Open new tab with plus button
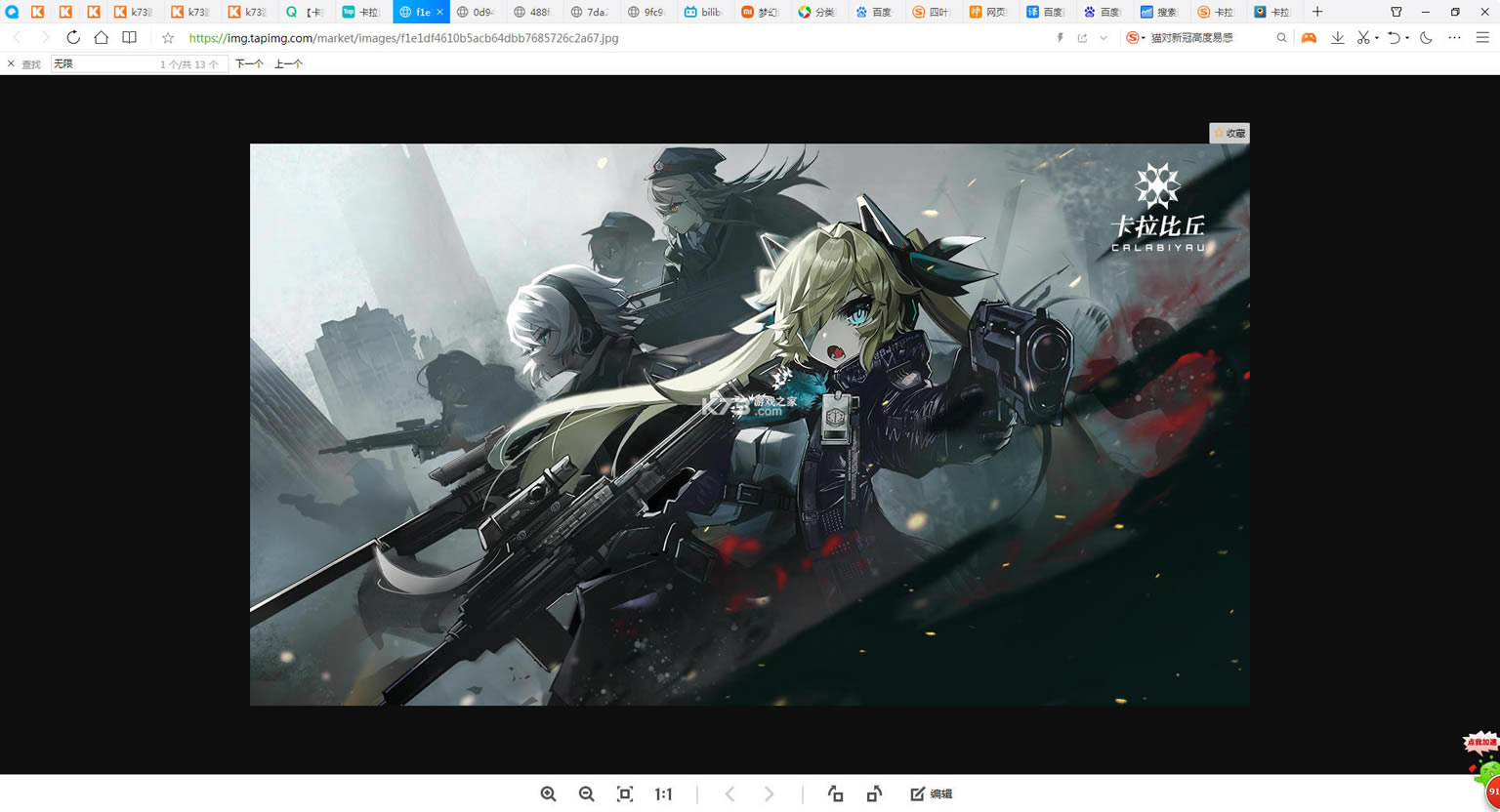 [x=1316, y=12]
